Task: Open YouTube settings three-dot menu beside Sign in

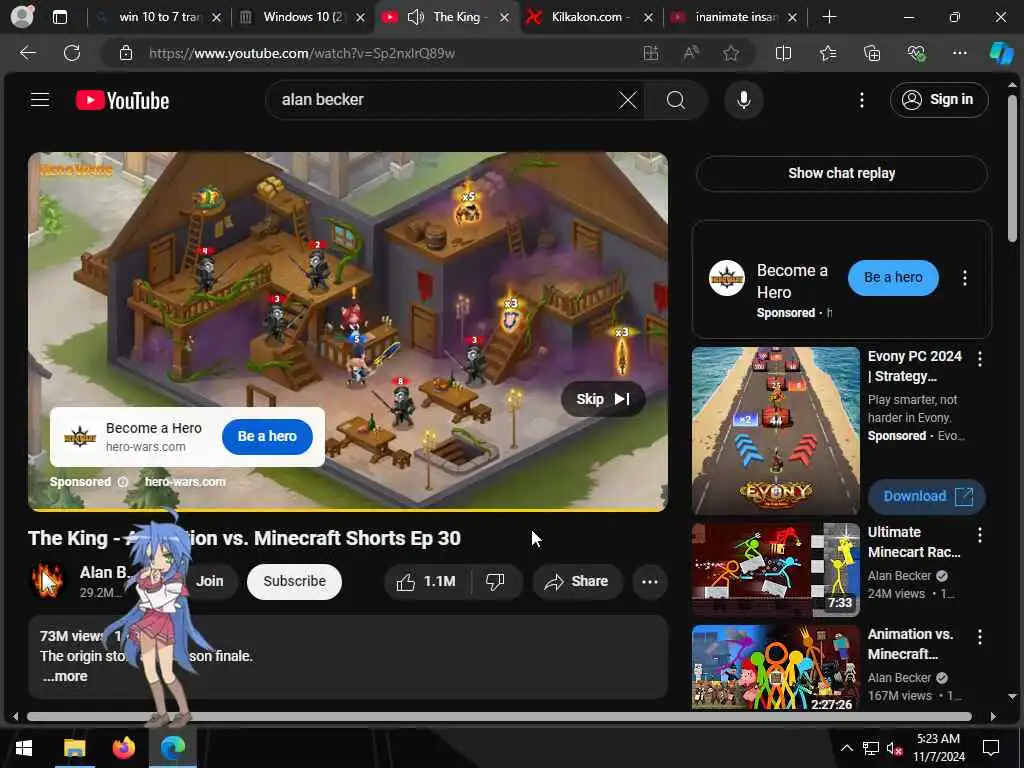Action: click(861, 101)
